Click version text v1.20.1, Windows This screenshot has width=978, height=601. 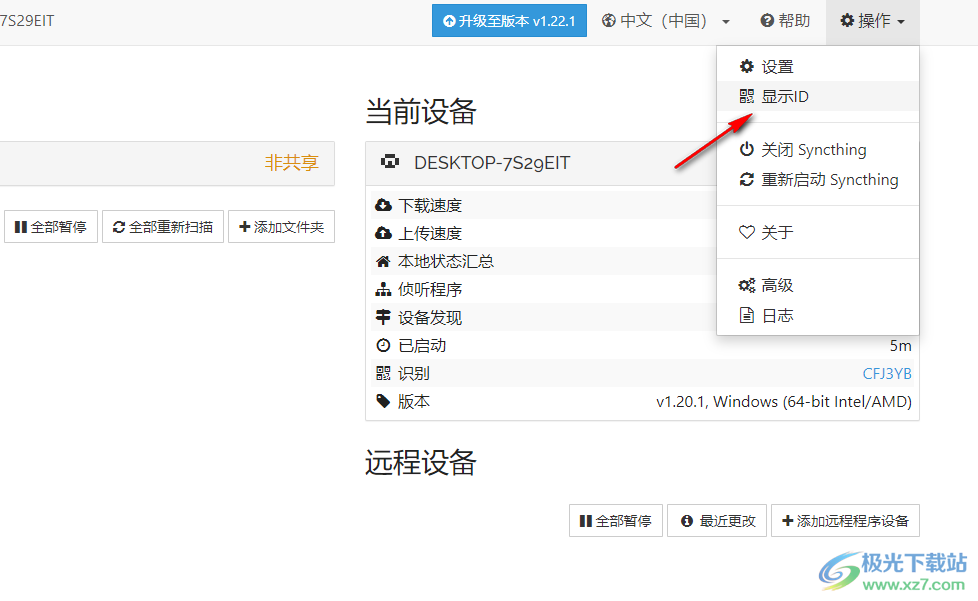click(x=784, y=401)
